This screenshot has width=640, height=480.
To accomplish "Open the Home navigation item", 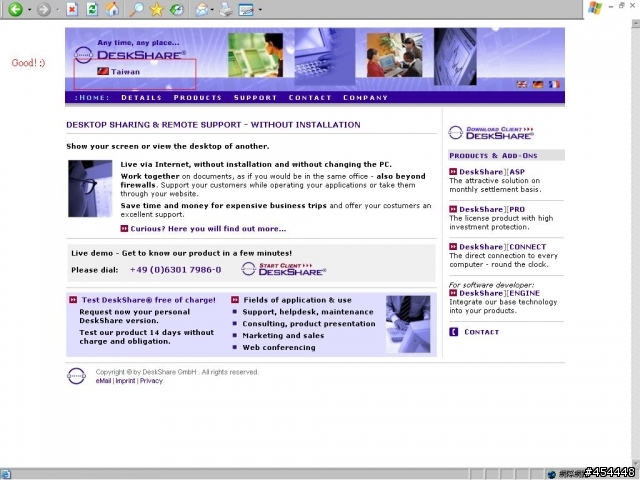I will 92,98.
